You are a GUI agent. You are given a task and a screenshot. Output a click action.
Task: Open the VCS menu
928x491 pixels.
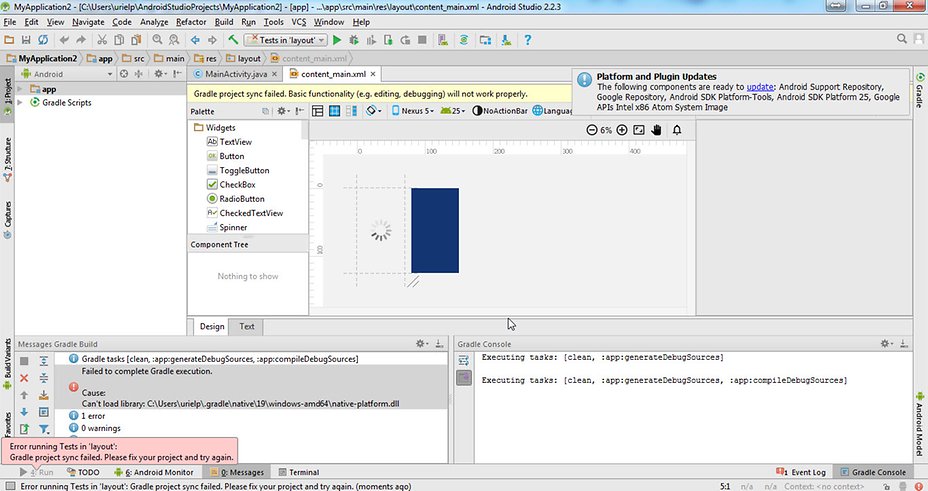tap(299, 22)
